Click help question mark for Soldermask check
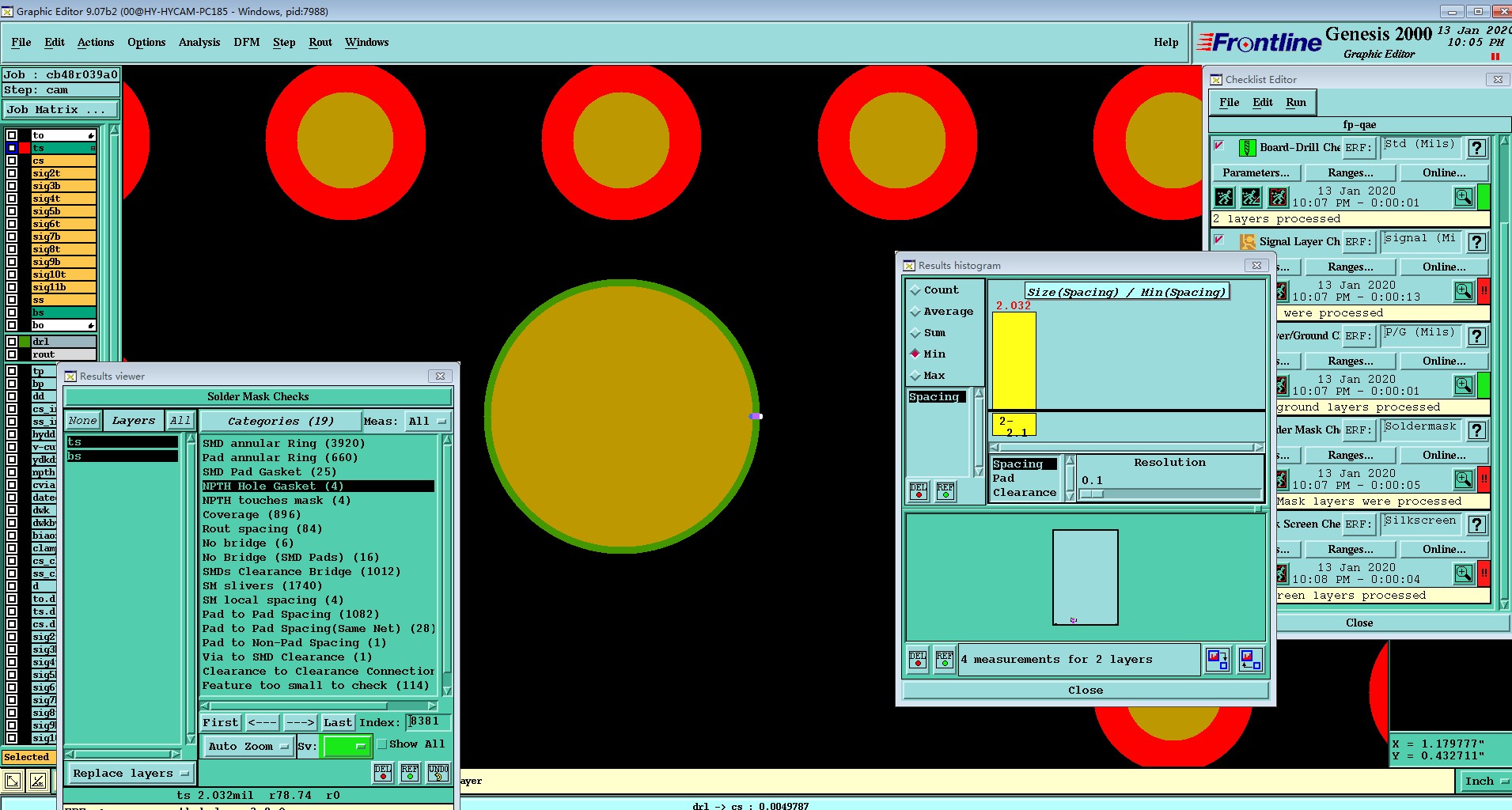Screen dimensions: 1512x810 [1476, 430]
